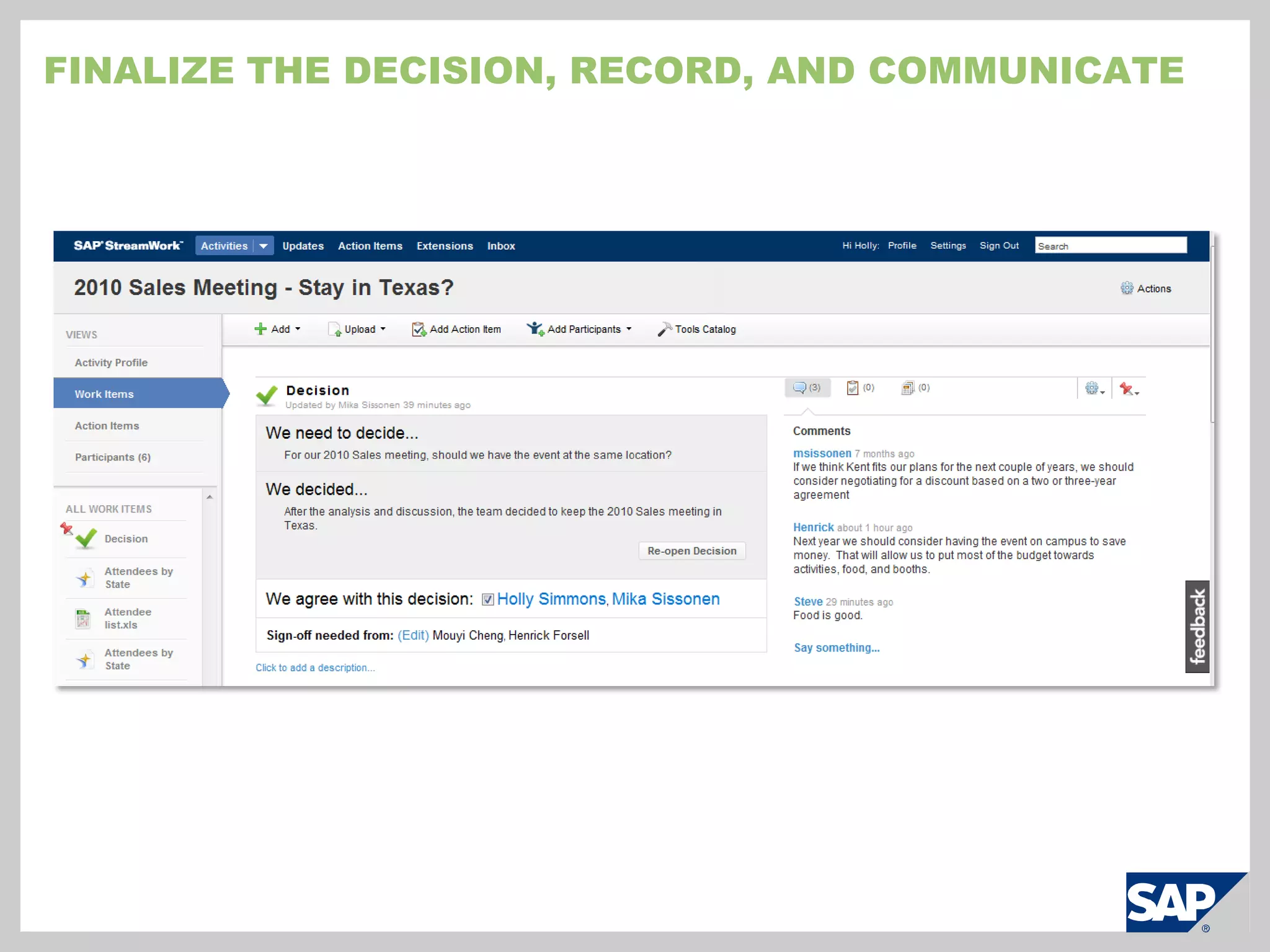Select the Attendee list.xls spreadsheet icon
The image size is (1270, 952).
[x=83, y=619]
